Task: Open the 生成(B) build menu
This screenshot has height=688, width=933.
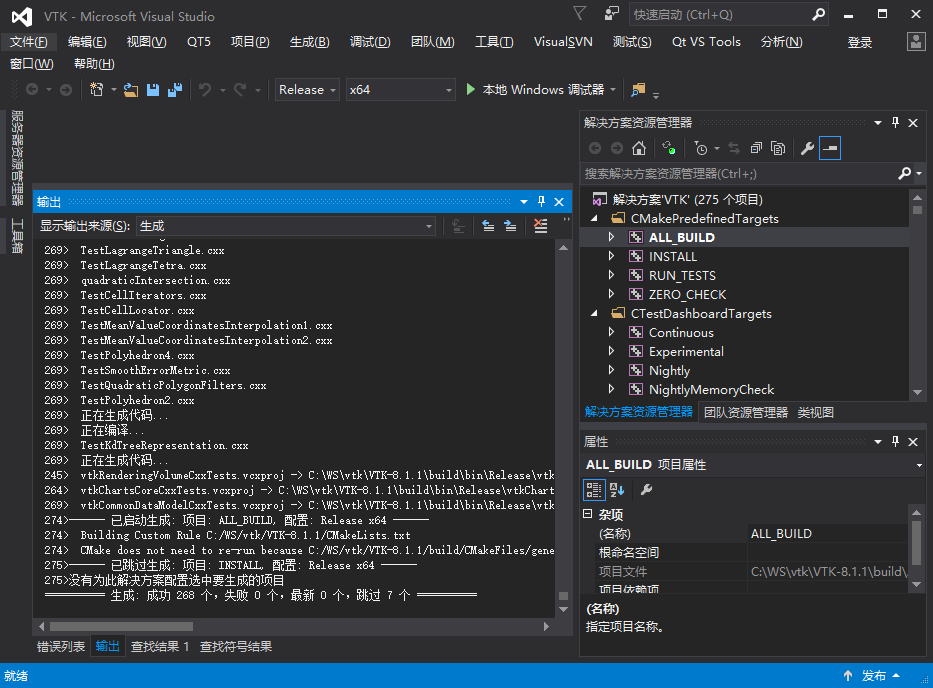Action: click(x=309, y=41)
